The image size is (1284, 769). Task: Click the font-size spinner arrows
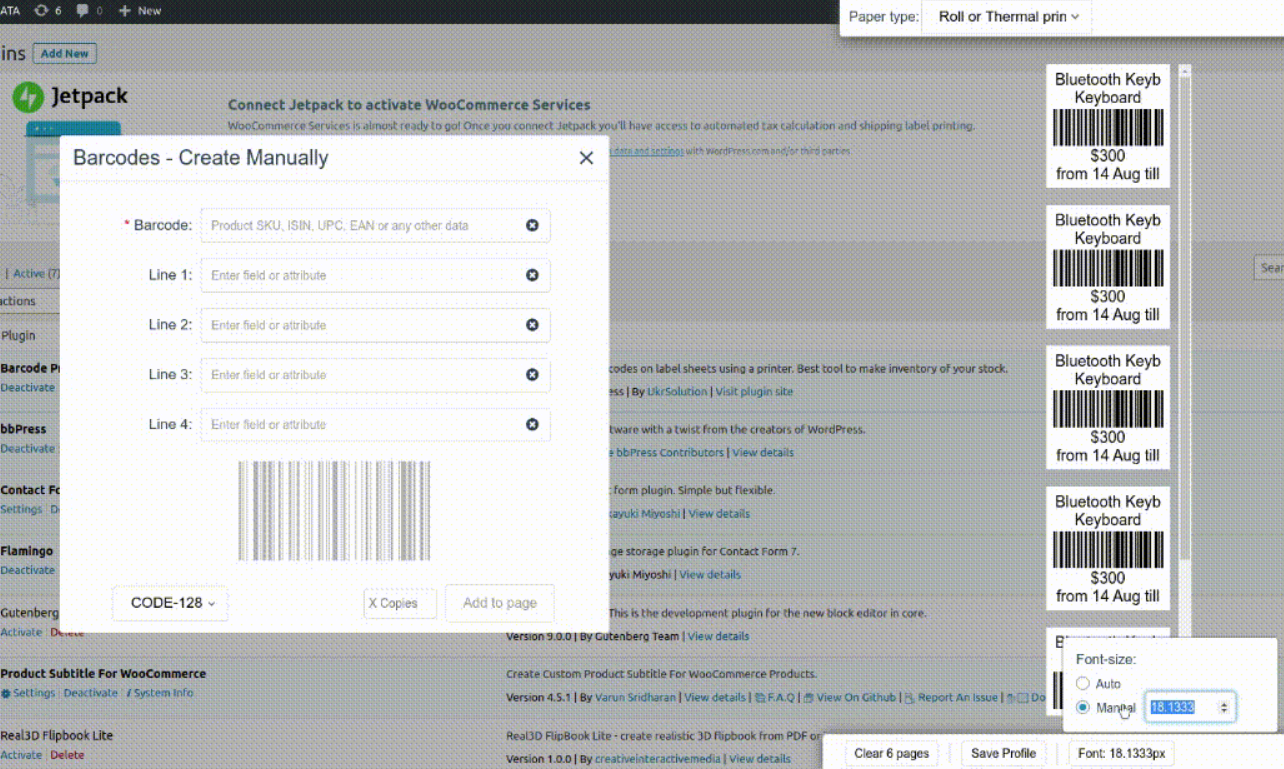pyautogui.click(x=1224, y=708)
